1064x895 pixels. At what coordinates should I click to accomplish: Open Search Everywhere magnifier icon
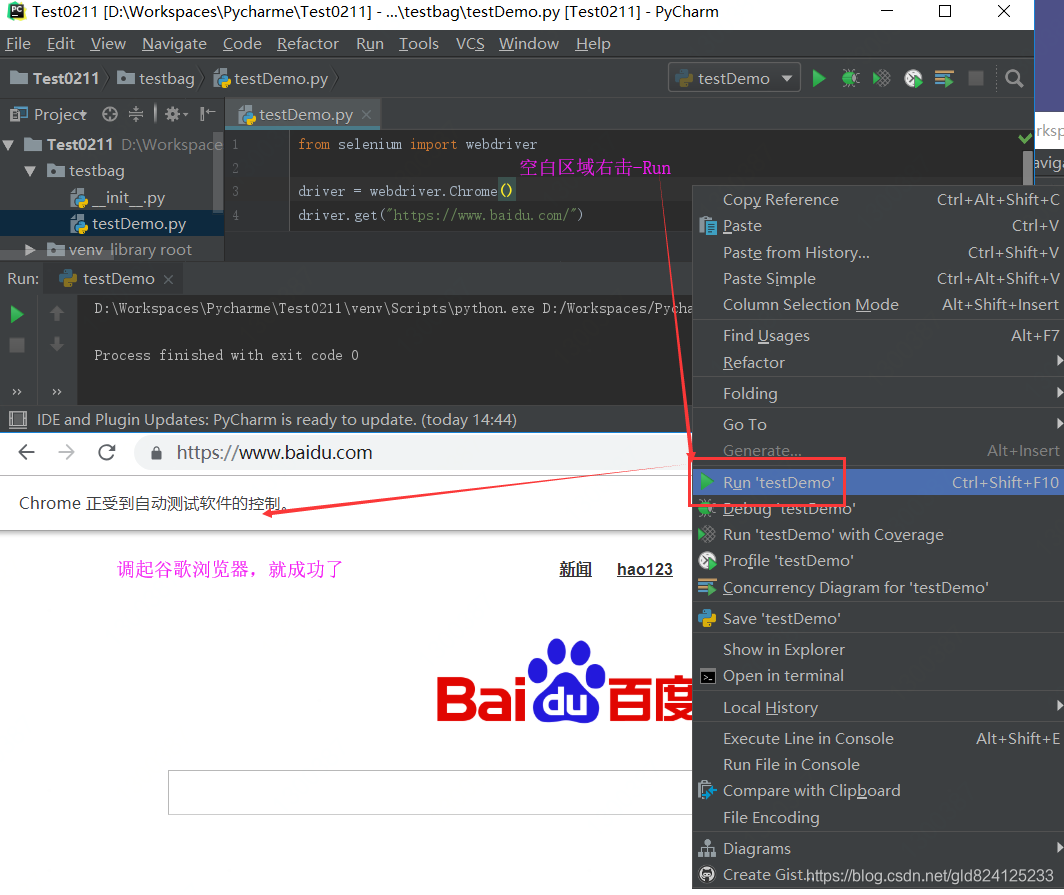click(1014, 79)
